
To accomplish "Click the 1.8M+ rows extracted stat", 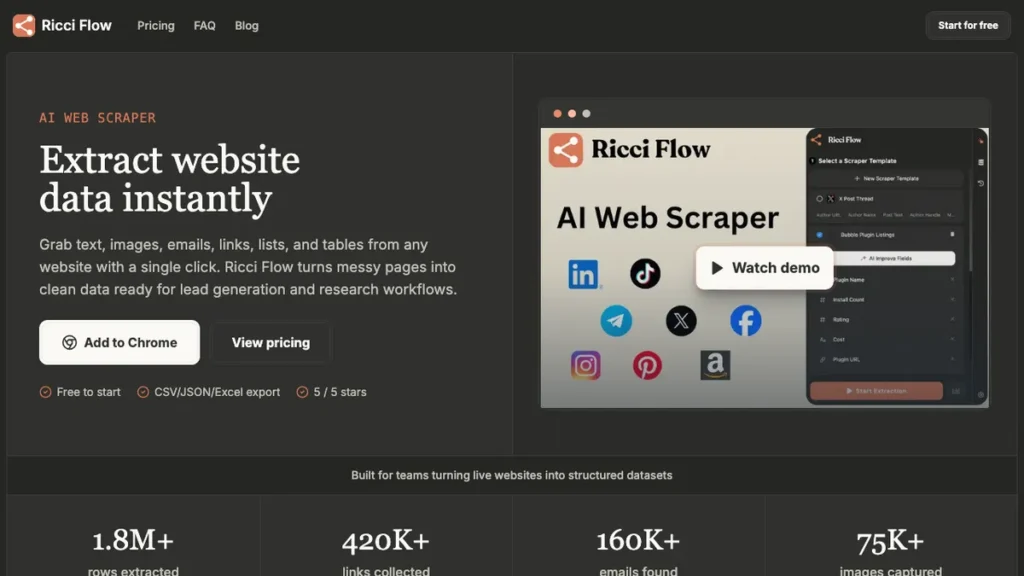I will click(x=133, y=552).
